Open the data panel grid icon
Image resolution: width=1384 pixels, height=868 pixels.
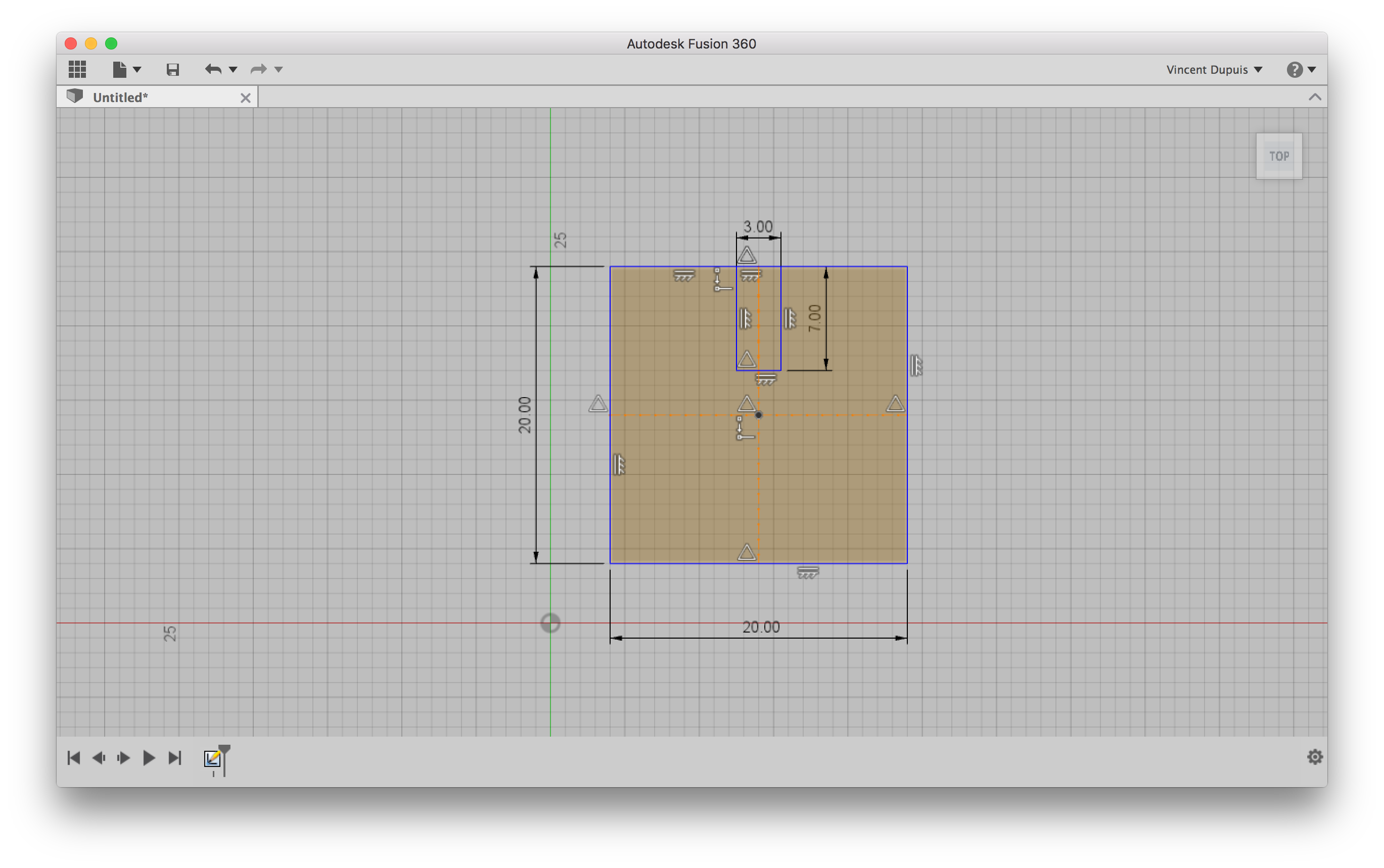coord(77,69)
